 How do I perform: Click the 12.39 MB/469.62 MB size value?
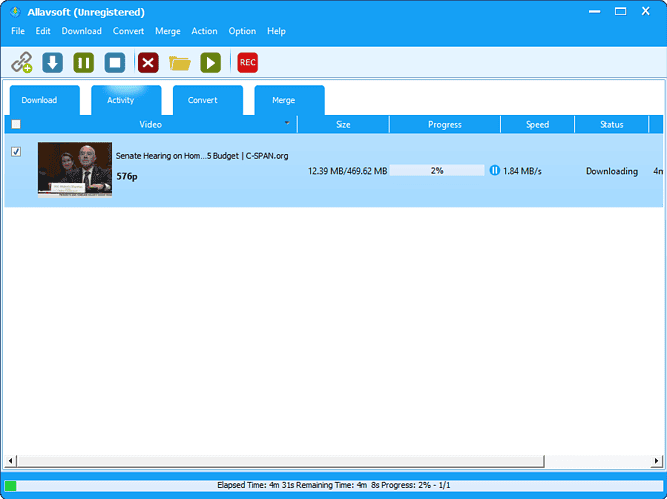click(348, 171)
